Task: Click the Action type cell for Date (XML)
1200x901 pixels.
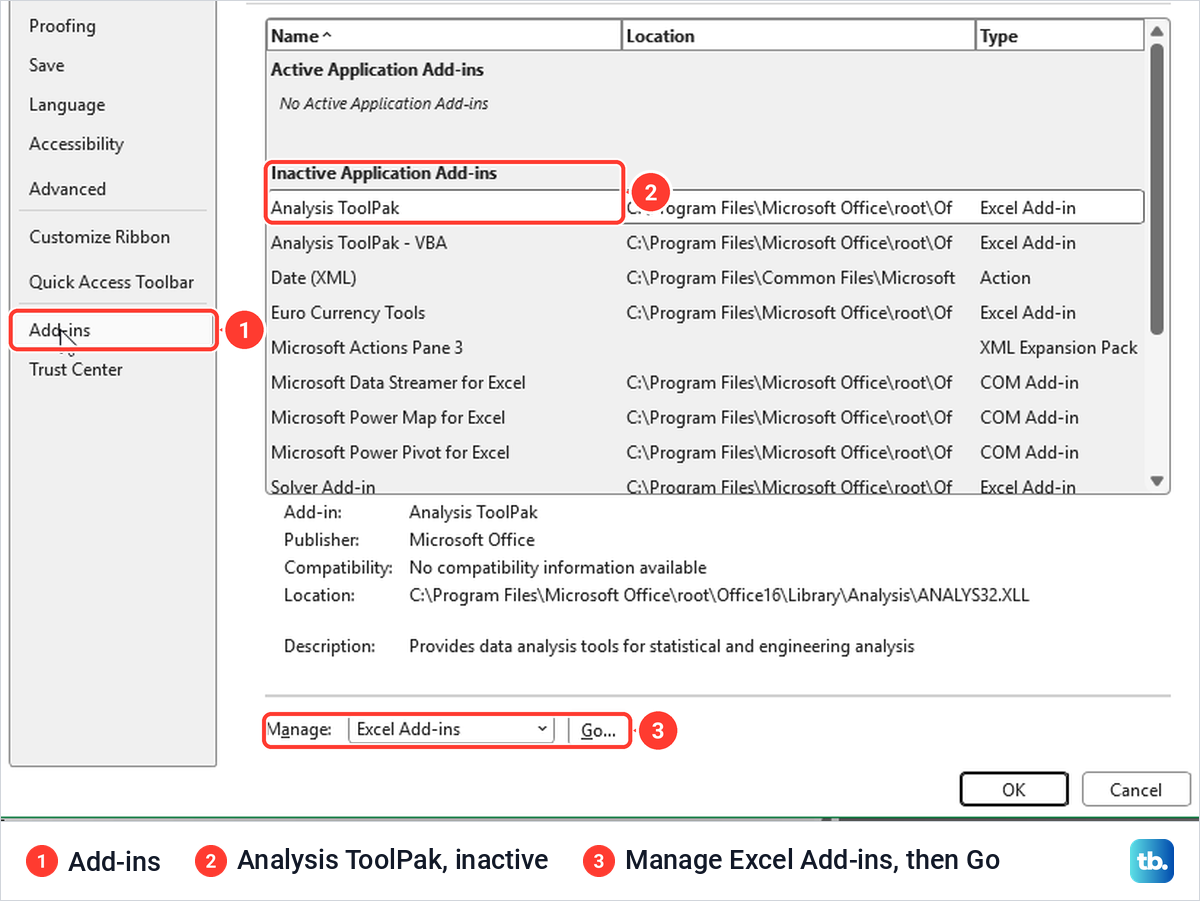Action: click(x=1005, y=278)
